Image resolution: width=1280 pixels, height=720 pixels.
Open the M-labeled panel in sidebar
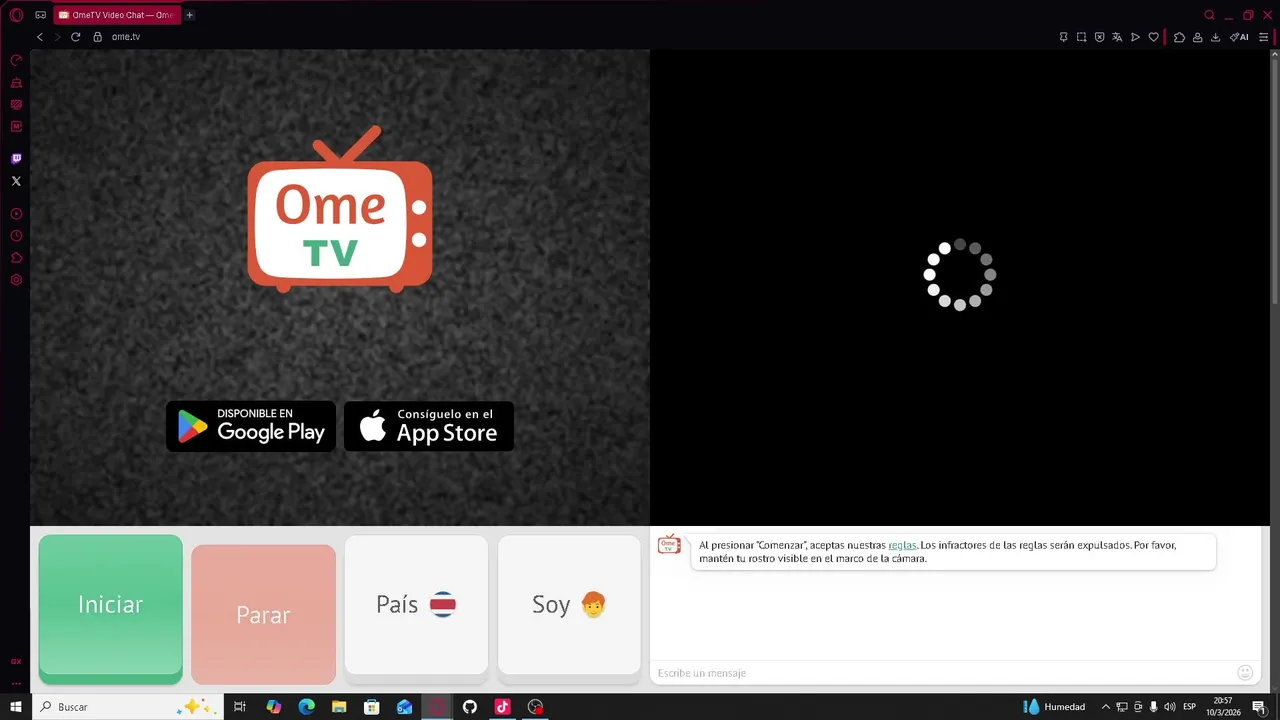[x=16, y=126]
